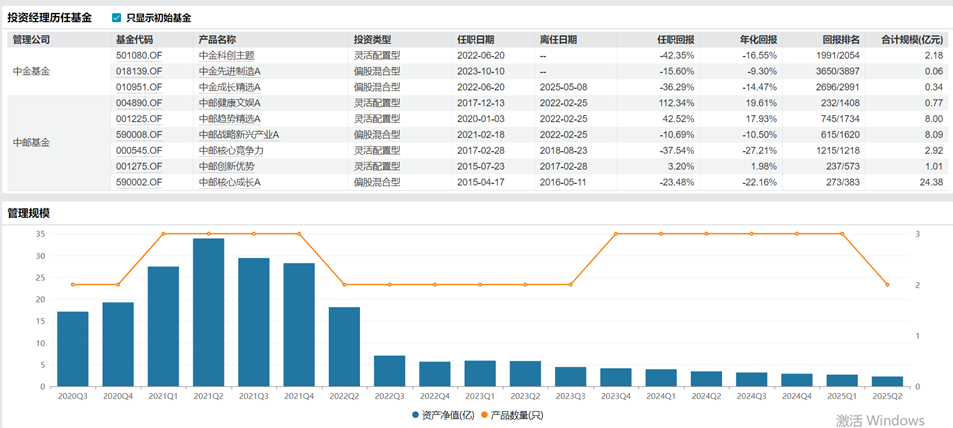Open the 中邮战略新兴产业A fund entry
This screenshot has height=428, width=953.
[x=238, y=135]
